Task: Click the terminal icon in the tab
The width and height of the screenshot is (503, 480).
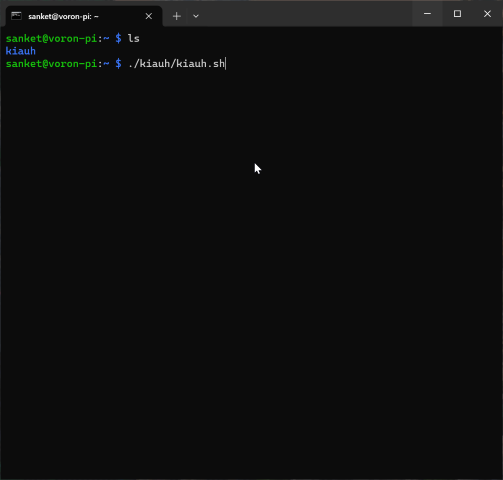Action: coord(16,16)
